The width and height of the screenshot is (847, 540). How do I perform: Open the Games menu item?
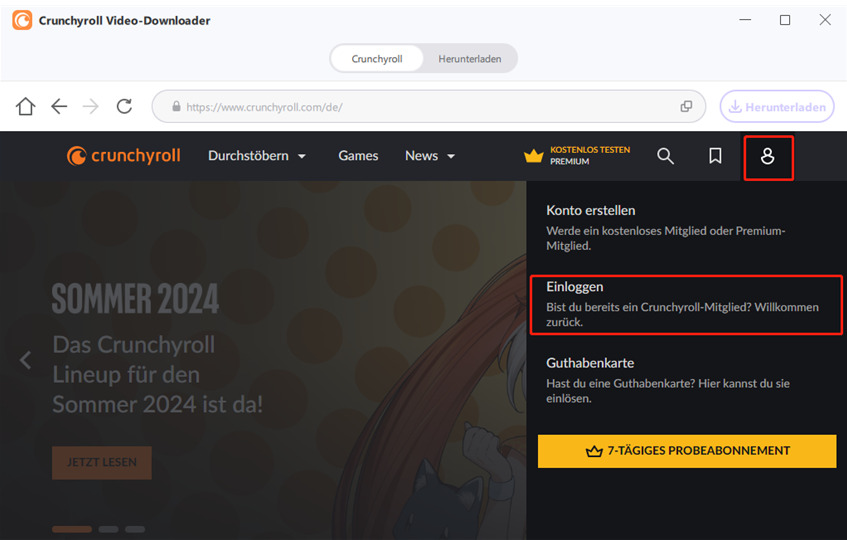[x=358, y=156]
